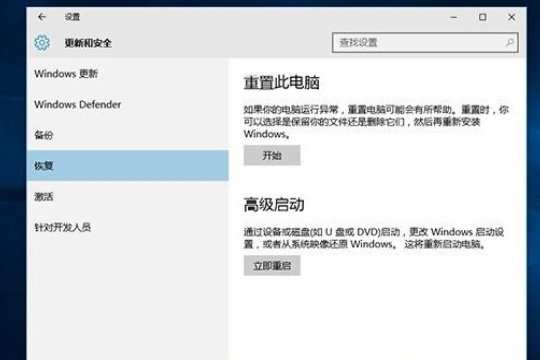Viewport: 540px width, 360px height.
Task: Open 针对开发人员 in the sidebar
Action: (127, 227)
